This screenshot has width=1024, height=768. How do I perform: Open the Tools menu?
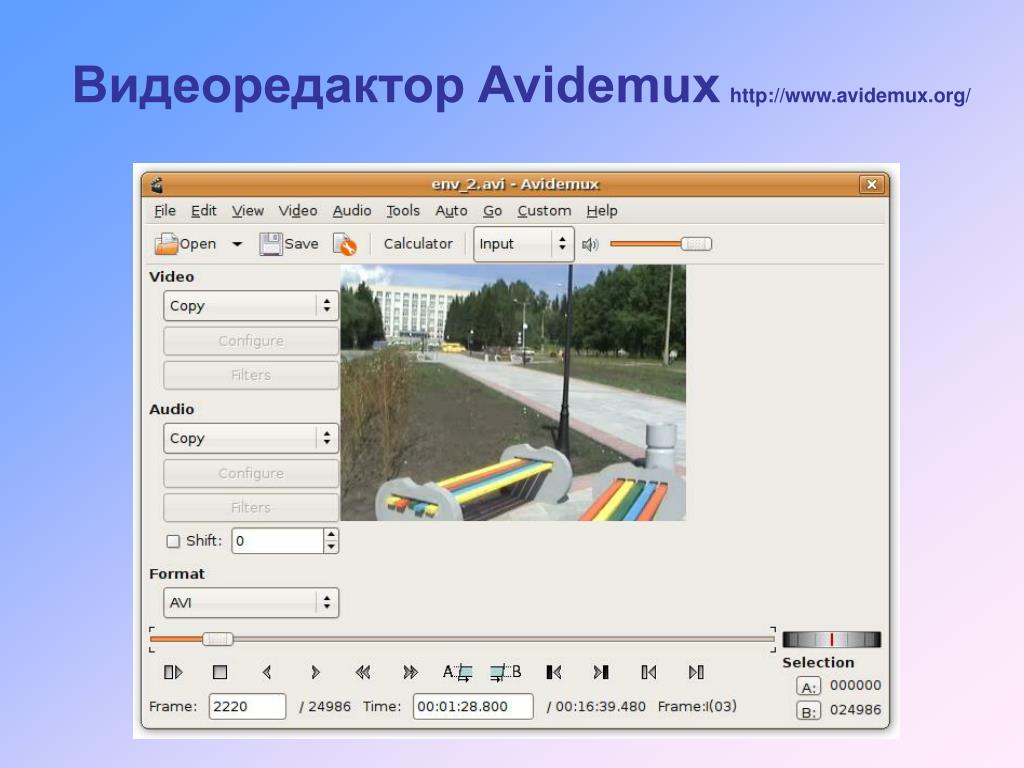coord(403,211)
